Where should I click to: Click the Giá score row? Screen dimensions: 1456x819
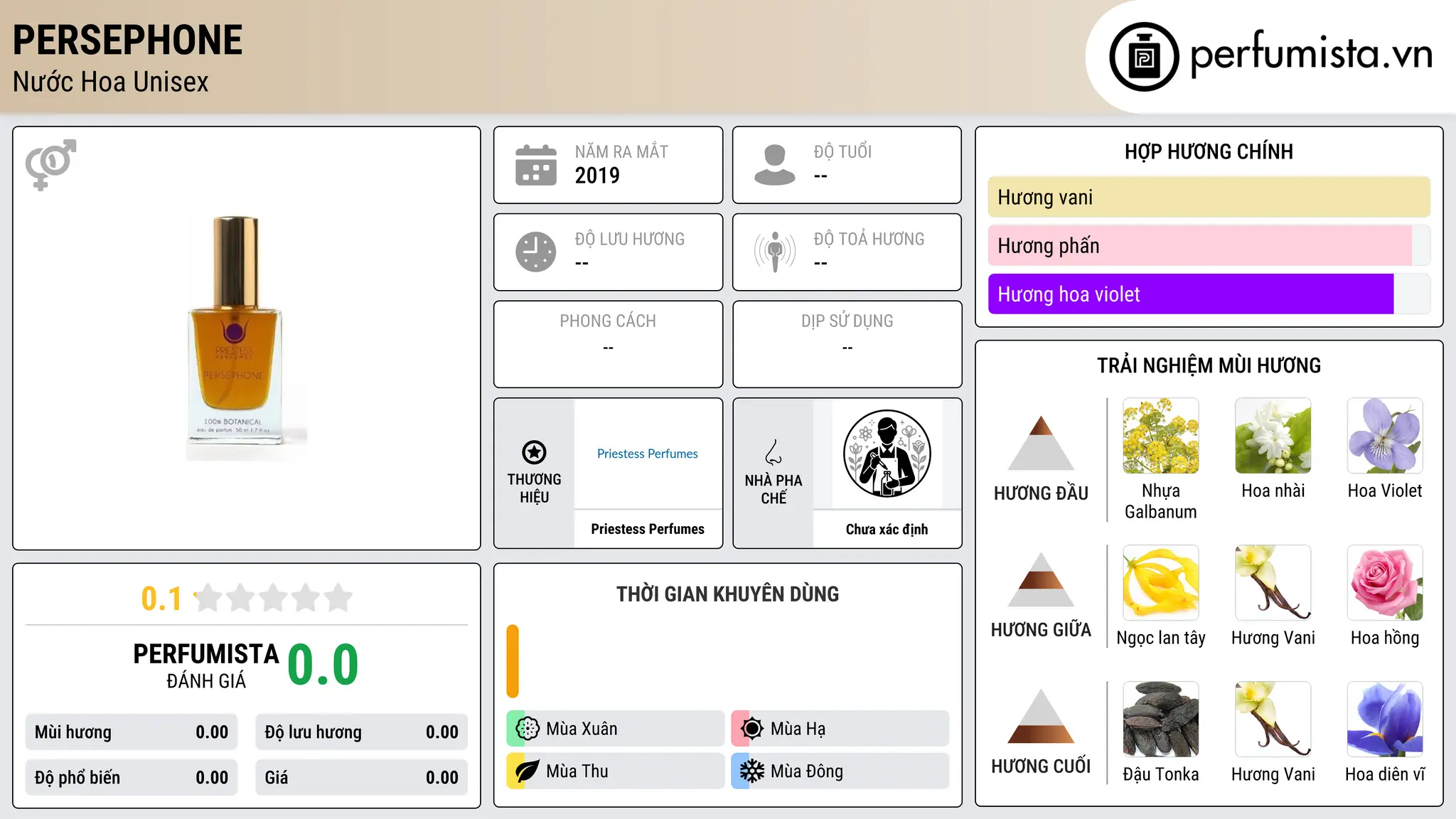coord(362,778)
